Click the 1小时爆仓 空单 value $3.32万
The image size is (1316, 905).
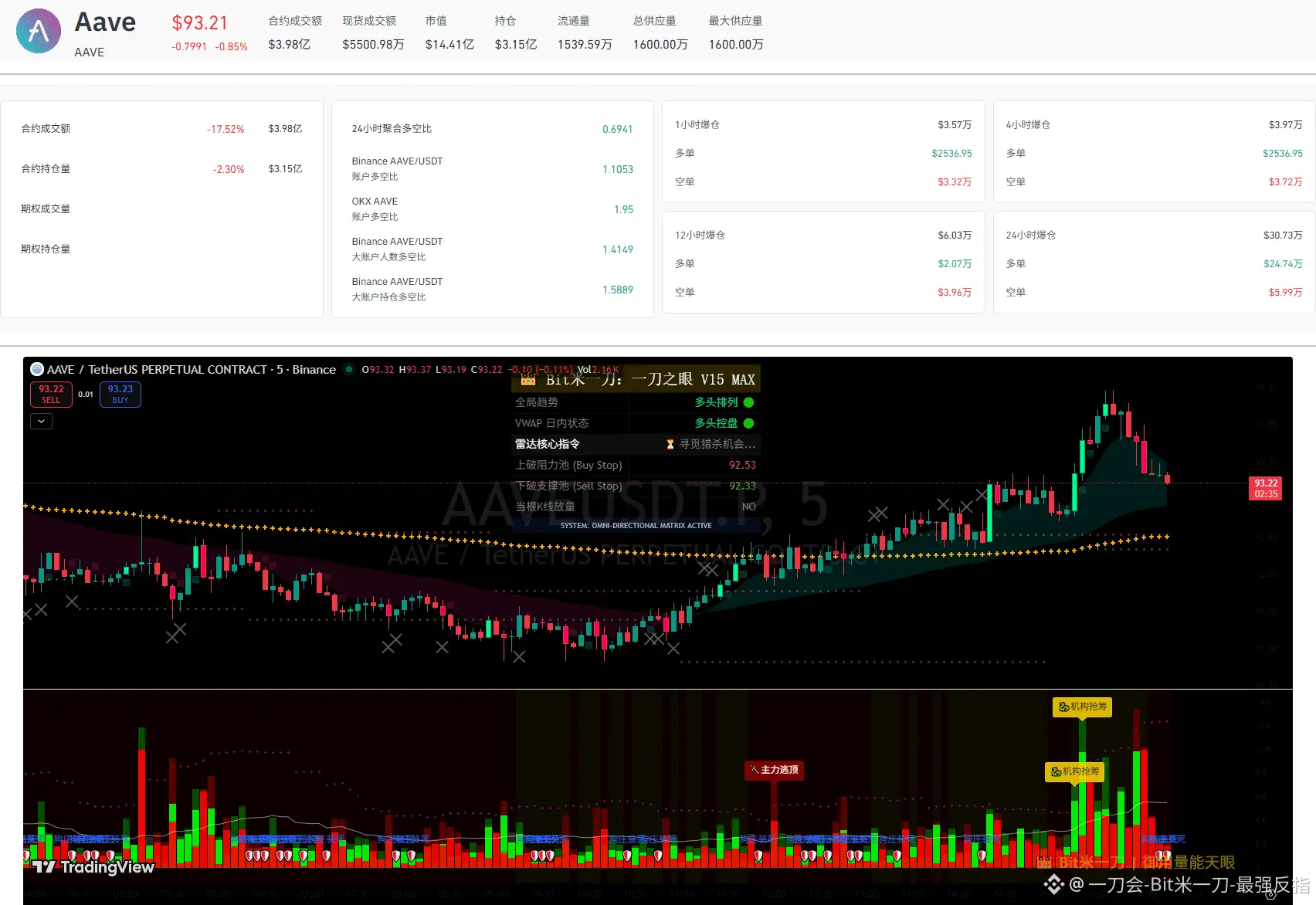pyautogui.click(x=955, y=181)
